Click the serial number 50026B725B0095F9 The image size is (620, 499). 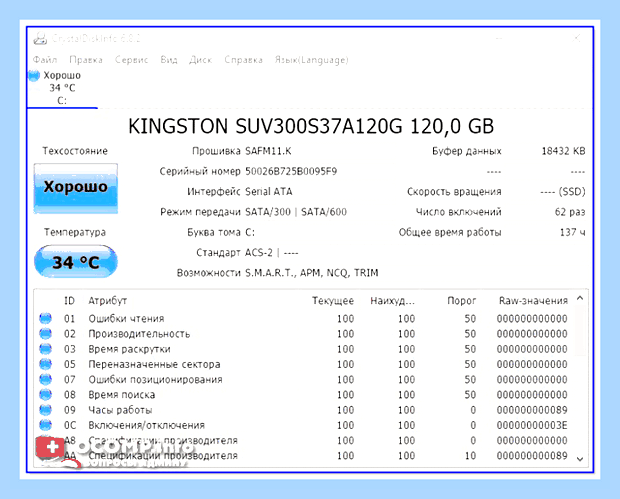click(x=291, y=172)
